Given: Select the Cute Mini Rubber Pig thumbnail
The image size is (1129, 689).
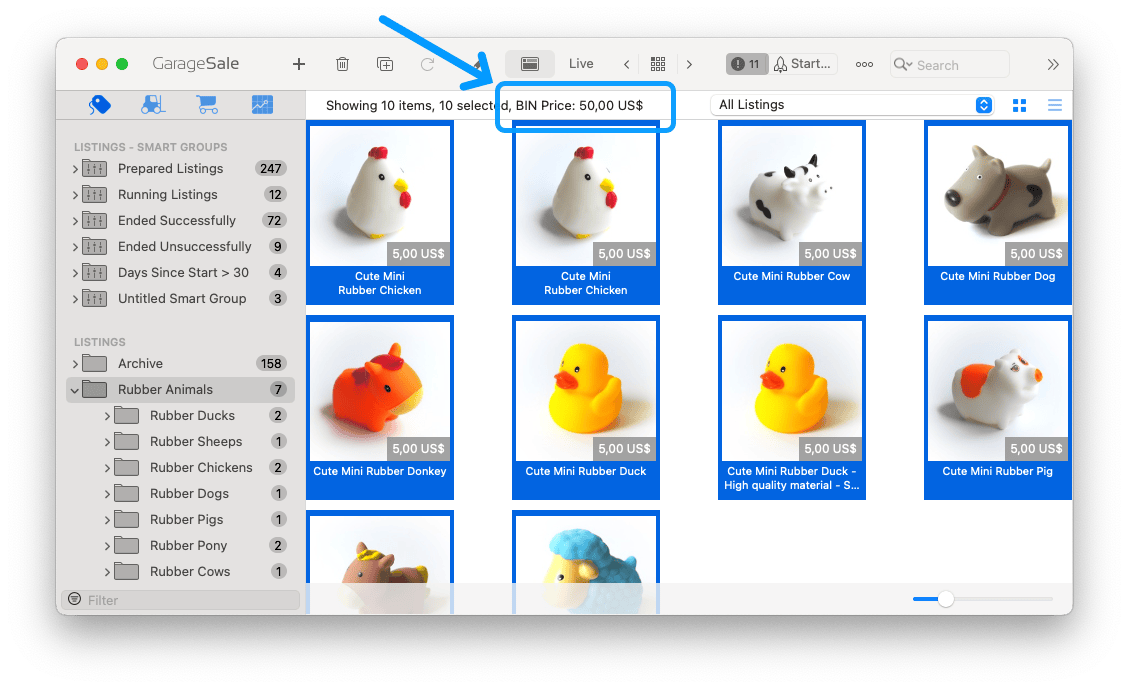Looking at the screenshot, I should (997, 407).
